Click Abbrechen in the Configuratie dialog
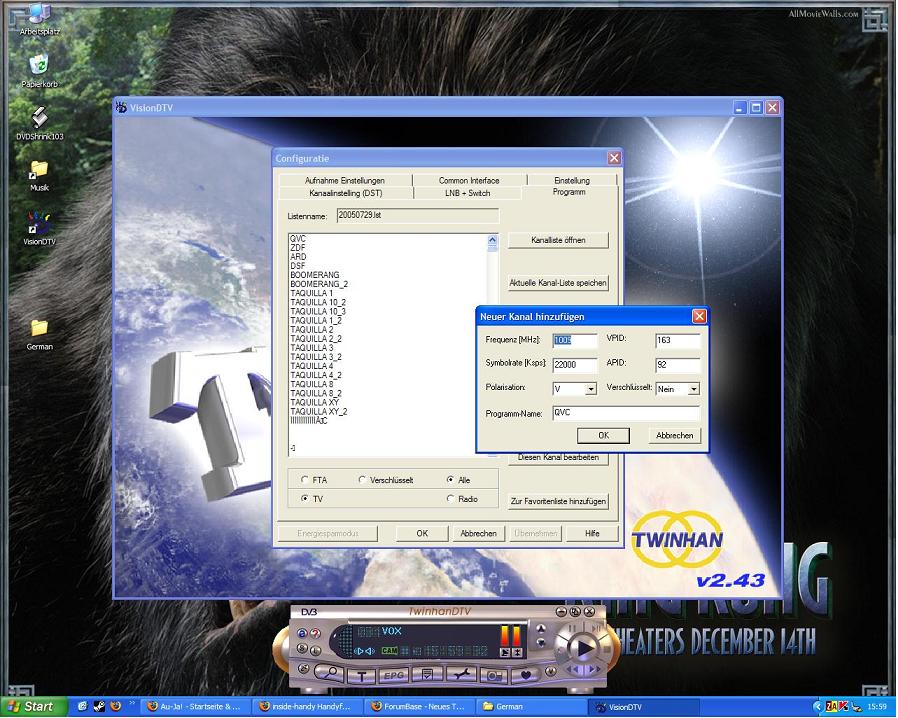 pos(478,533)
